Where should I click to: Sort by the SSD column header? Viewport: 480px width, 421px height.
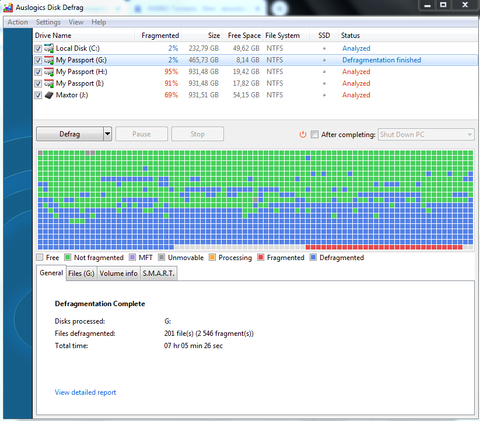(x=324, y=35)
